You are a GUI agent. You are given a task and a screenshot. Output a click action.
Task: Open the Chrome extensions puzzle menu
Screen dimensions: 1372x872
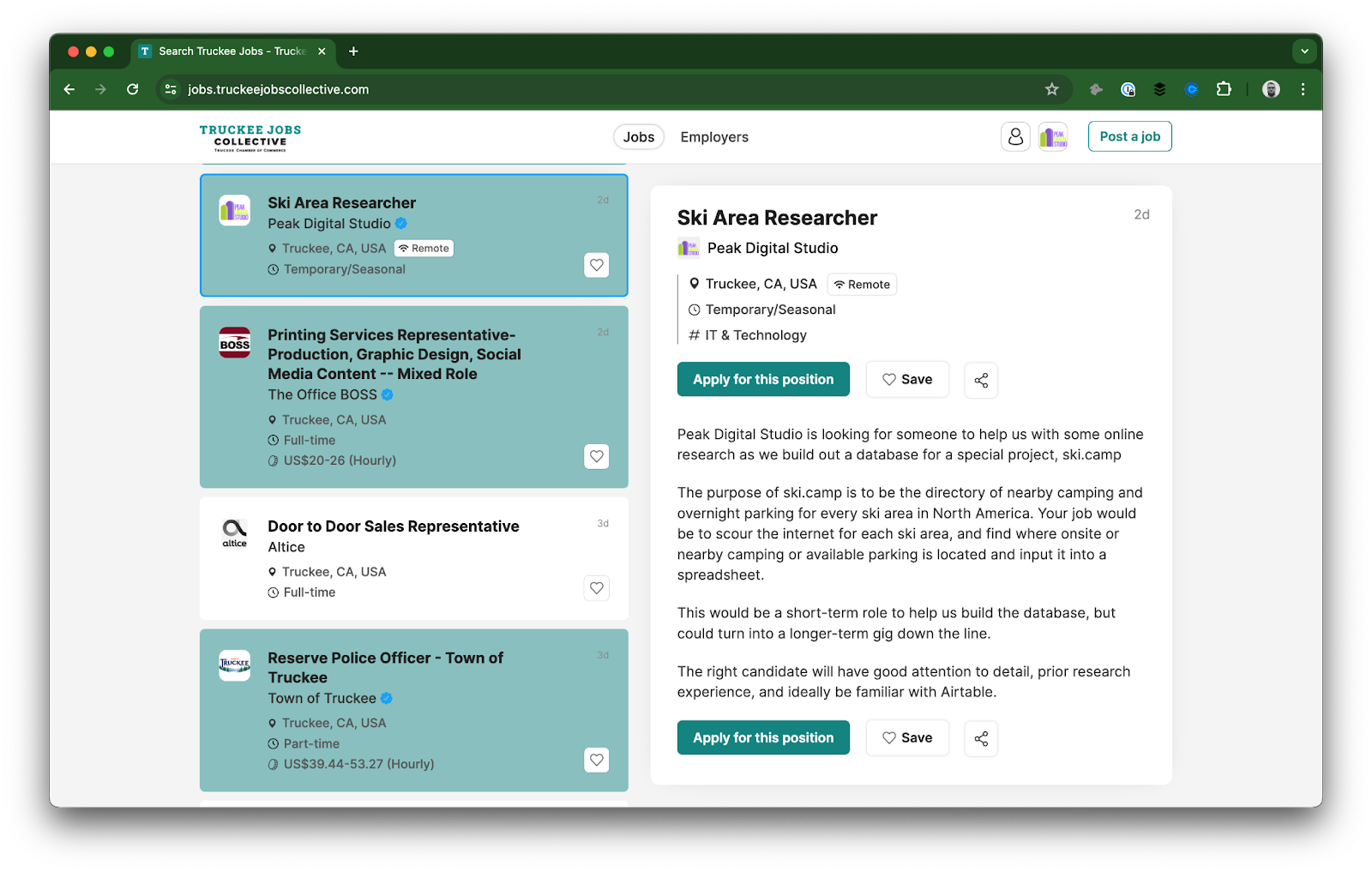[x=1225, y=88]
